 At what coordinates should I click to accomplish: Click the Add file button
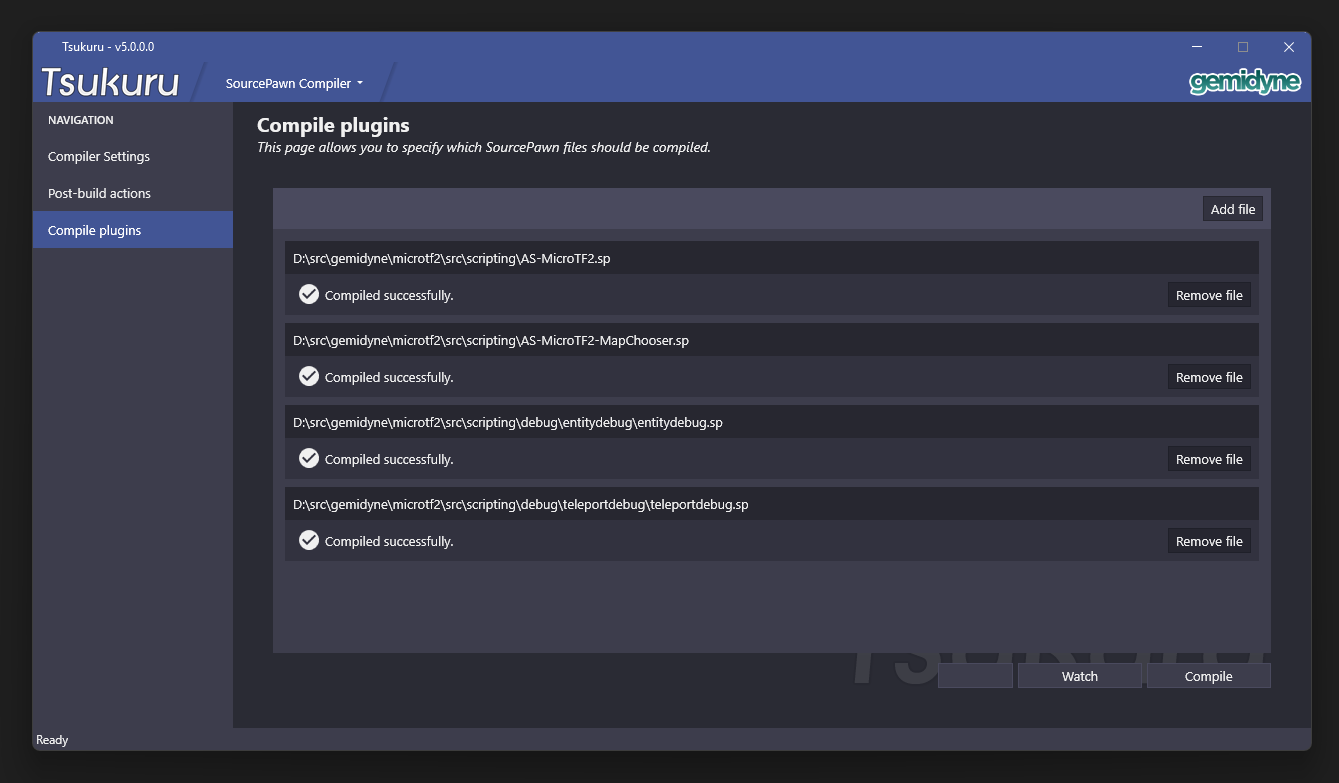coord(1232,209)
